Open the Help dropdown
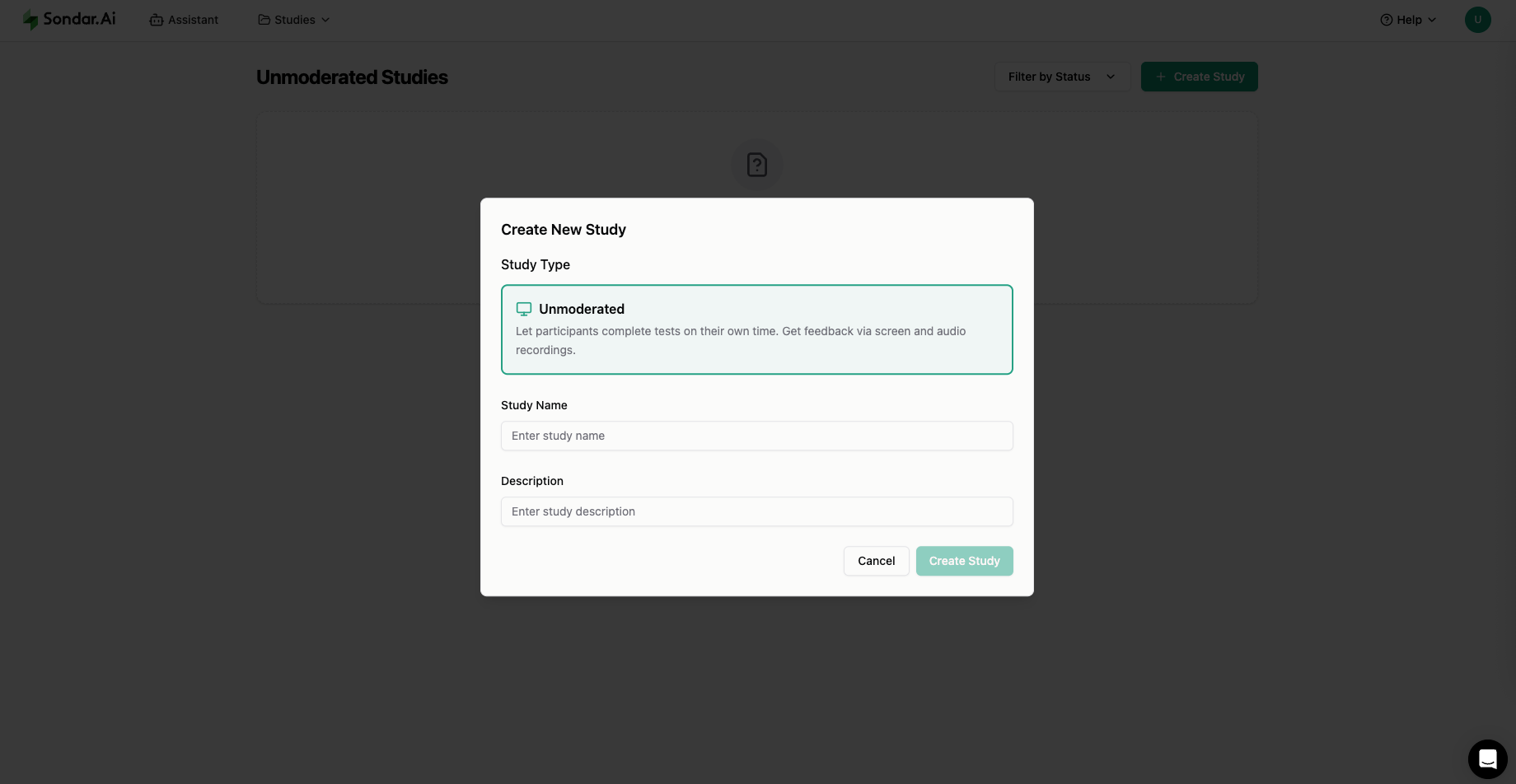 point(1408,20)
